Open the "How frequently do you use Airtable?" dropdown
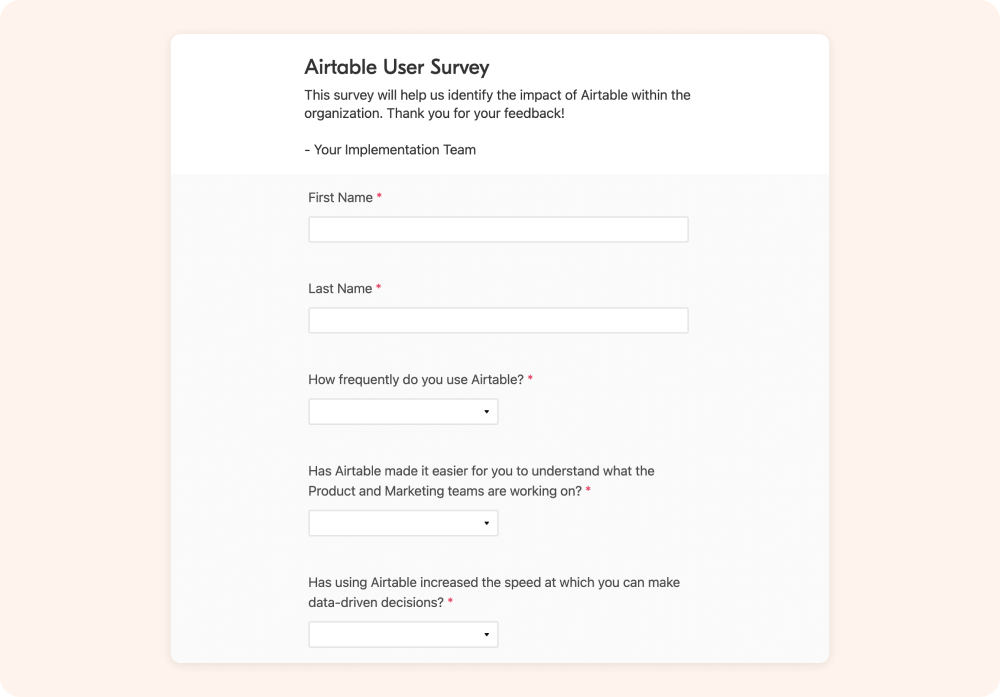 pyautogui.click(x=403, y=411)
